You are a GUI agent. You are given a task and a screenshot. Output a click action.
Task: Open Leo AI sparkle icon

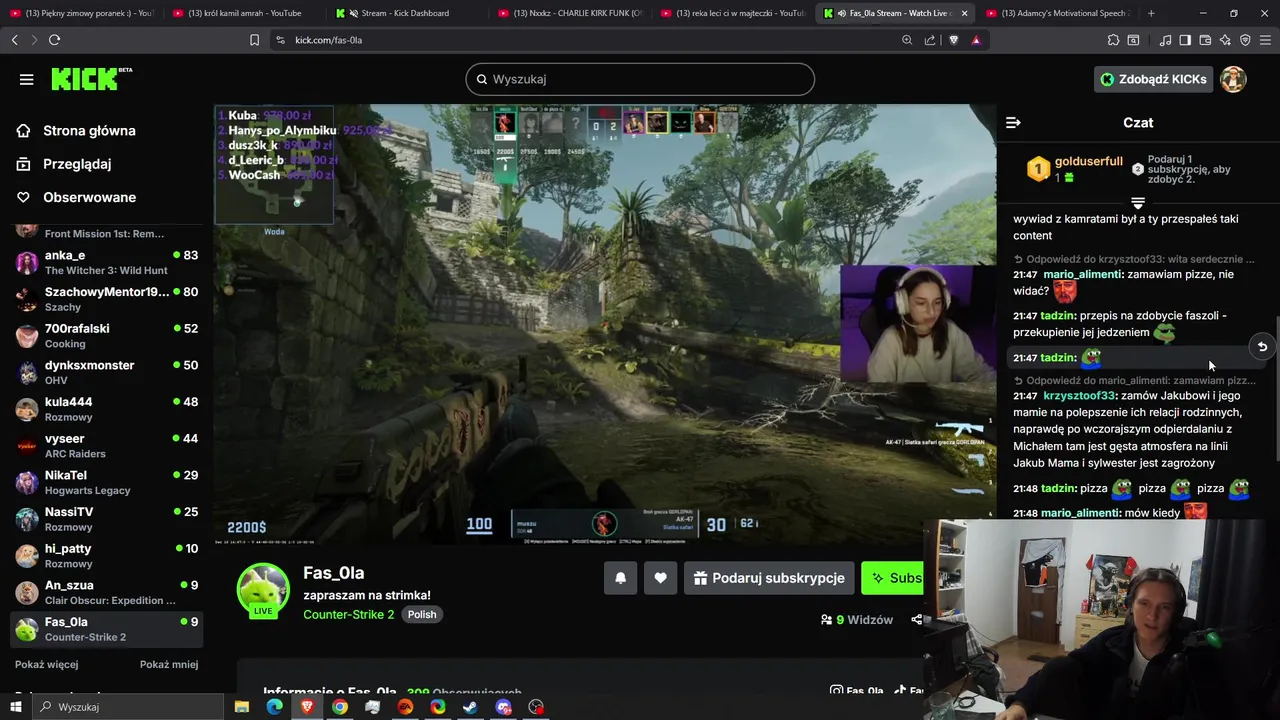coord(1225,40)
